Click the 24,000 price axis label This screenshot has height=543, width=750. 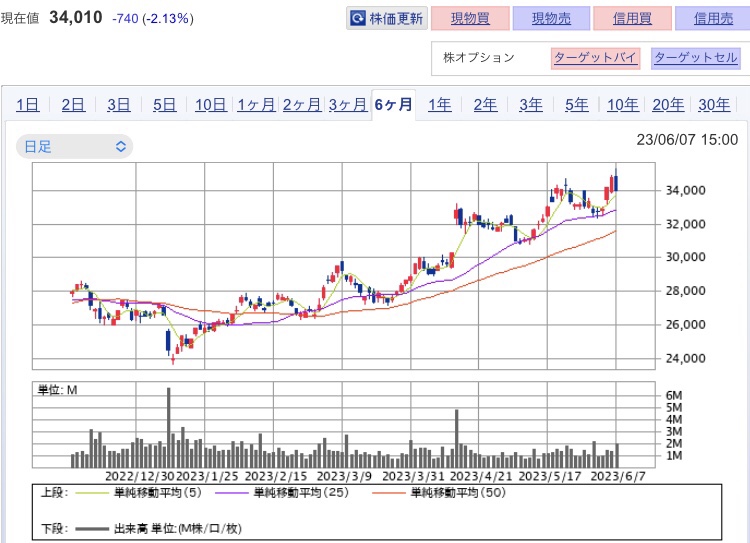(686, 358)
